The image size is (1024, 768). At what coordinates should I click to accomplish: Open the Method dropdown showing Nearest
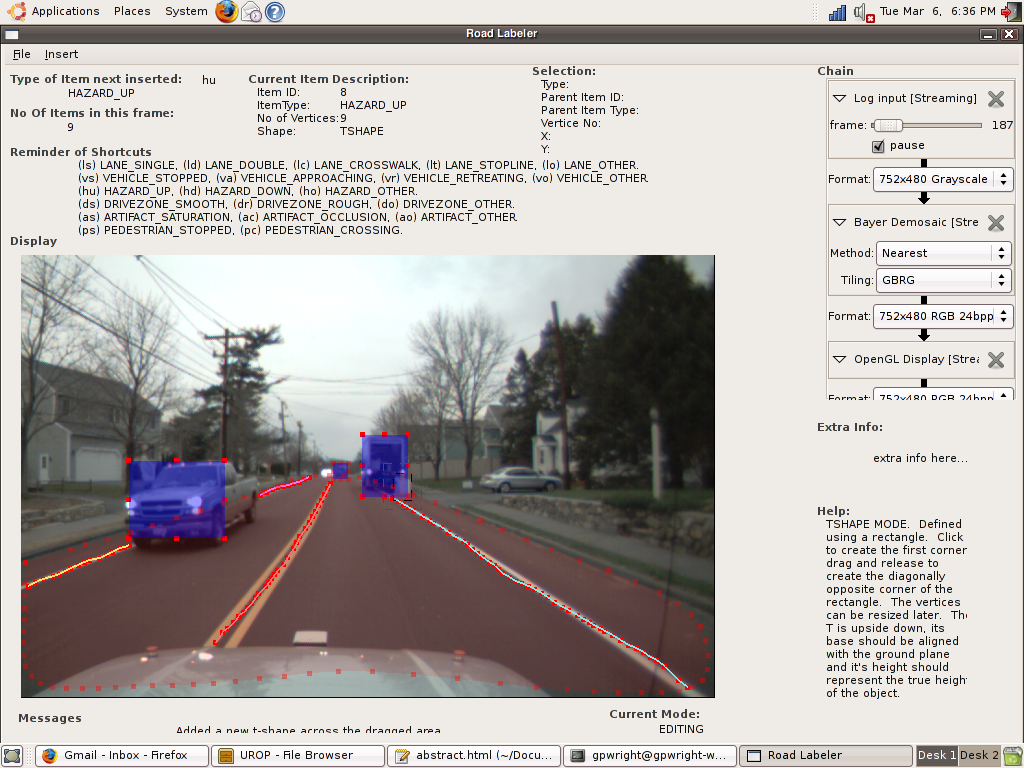point(944,253)
